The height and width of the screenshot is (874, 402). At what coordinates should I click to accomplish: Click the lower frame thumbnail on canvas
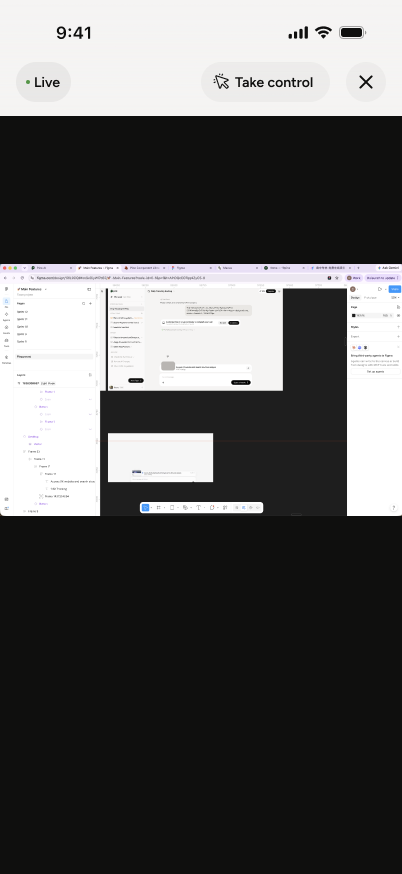[160, 457]
